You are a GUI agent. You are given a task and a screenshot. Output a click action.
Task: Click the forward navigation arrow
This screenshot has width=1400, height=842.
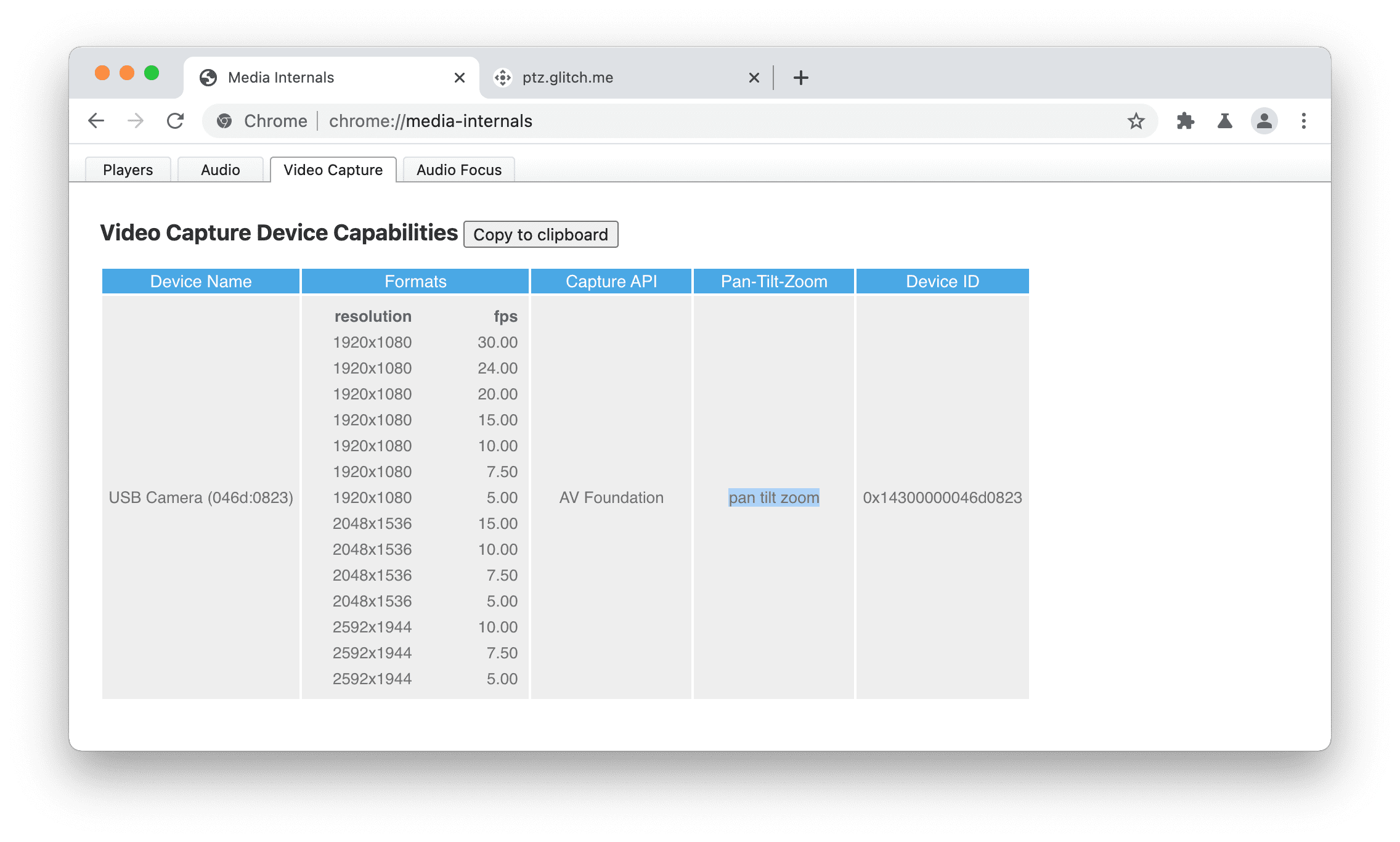[x=132, y=119]
